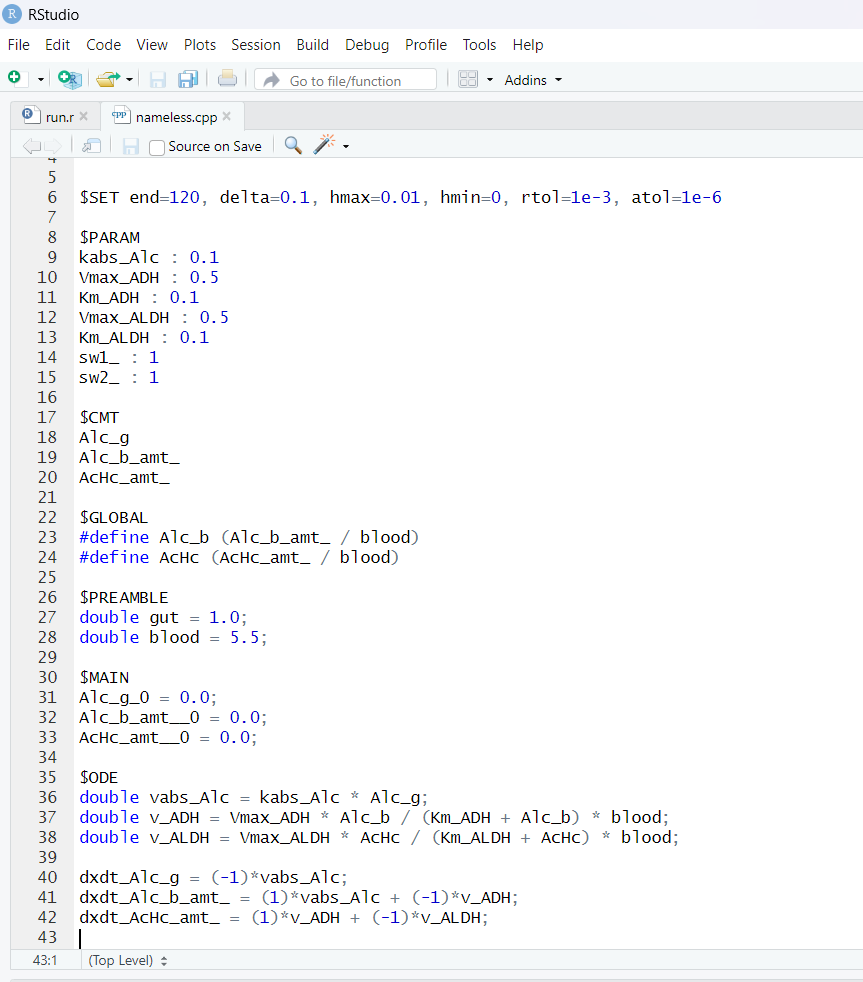The width and height of the screenshot is (863, 982).
Task: Click the $PREAMBLE block header
Action: click(x=124, y=597)
